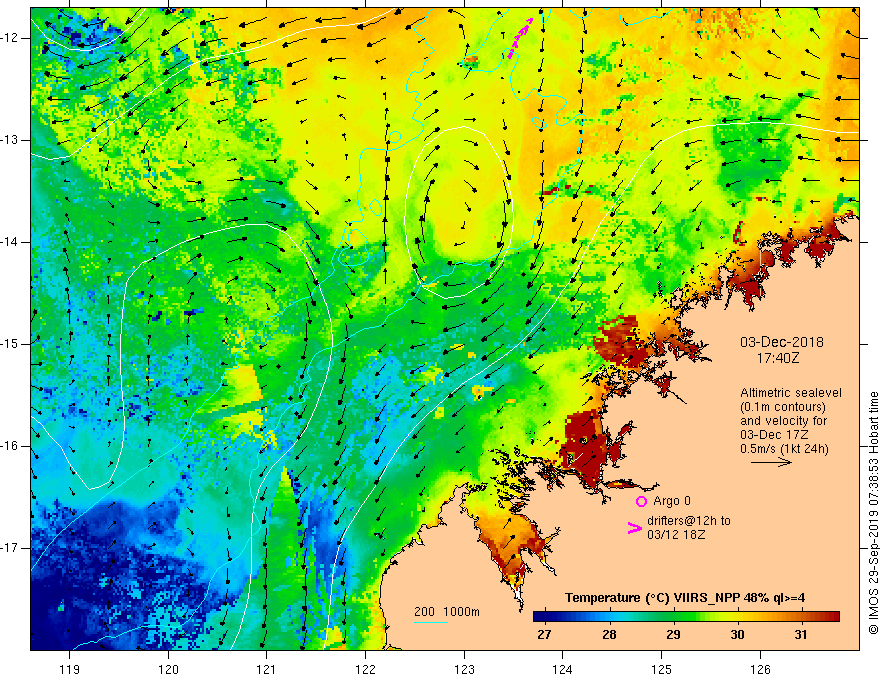
Task: Click the longitude axis label 125
Action: (x=662, y=669)
